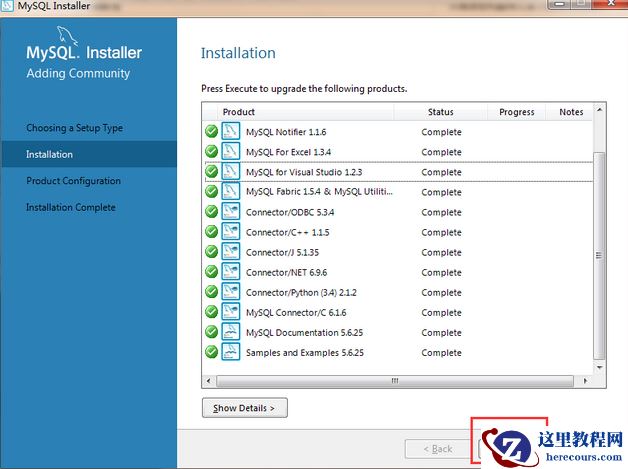Select MySQL for Visual Studio 1.2.3 text
628x469 pixels.
[304, 172]
